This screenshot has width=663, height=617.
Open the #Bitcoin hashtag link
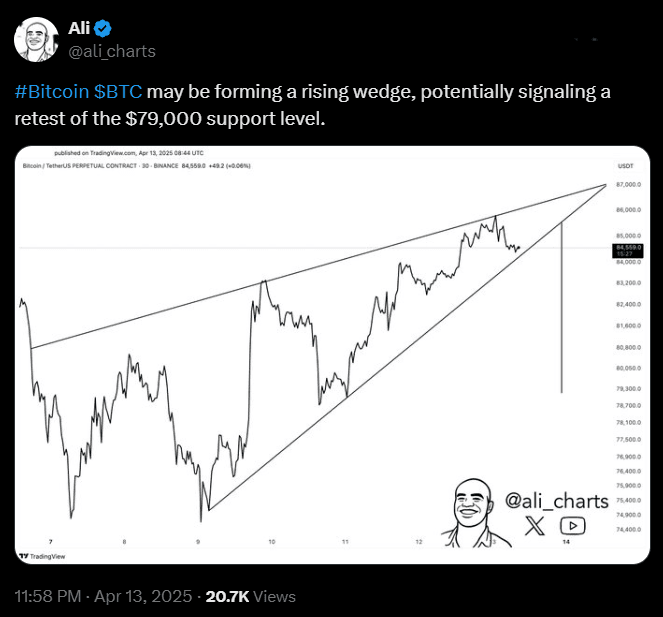click(52, 91)
